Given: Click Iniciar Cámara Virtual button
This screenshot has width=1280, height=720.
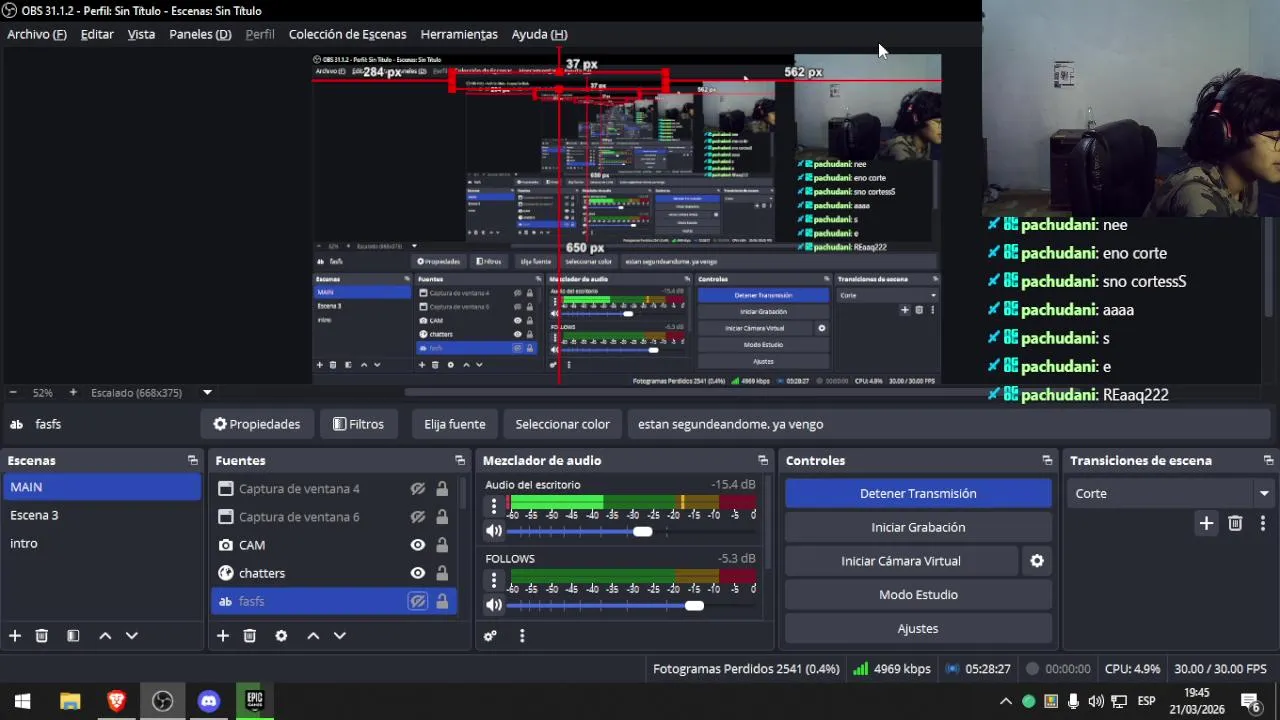Looking at the screenshot, I should point(901,561).
